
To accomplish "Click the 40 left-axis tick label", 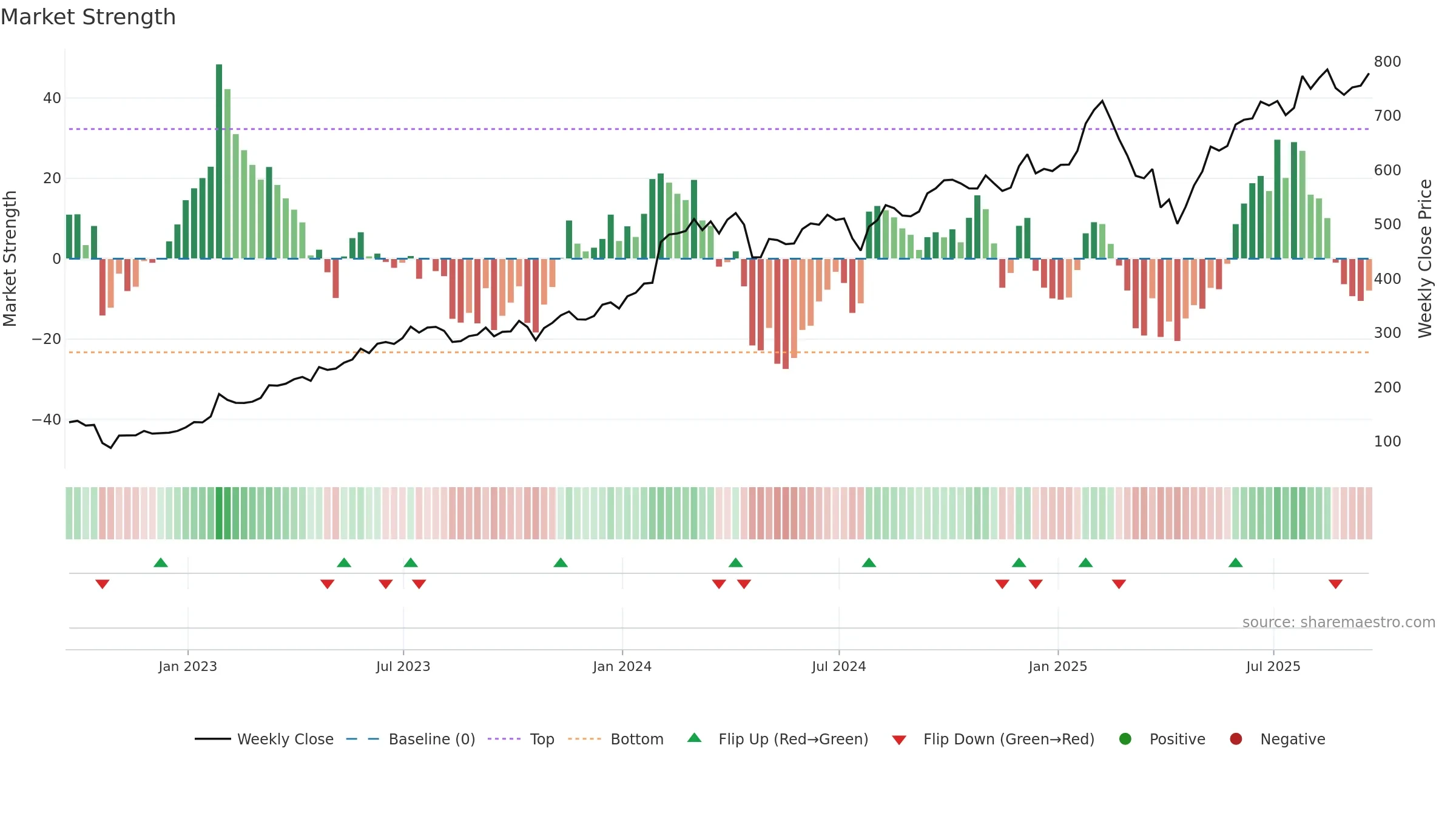I will [52, 98].
